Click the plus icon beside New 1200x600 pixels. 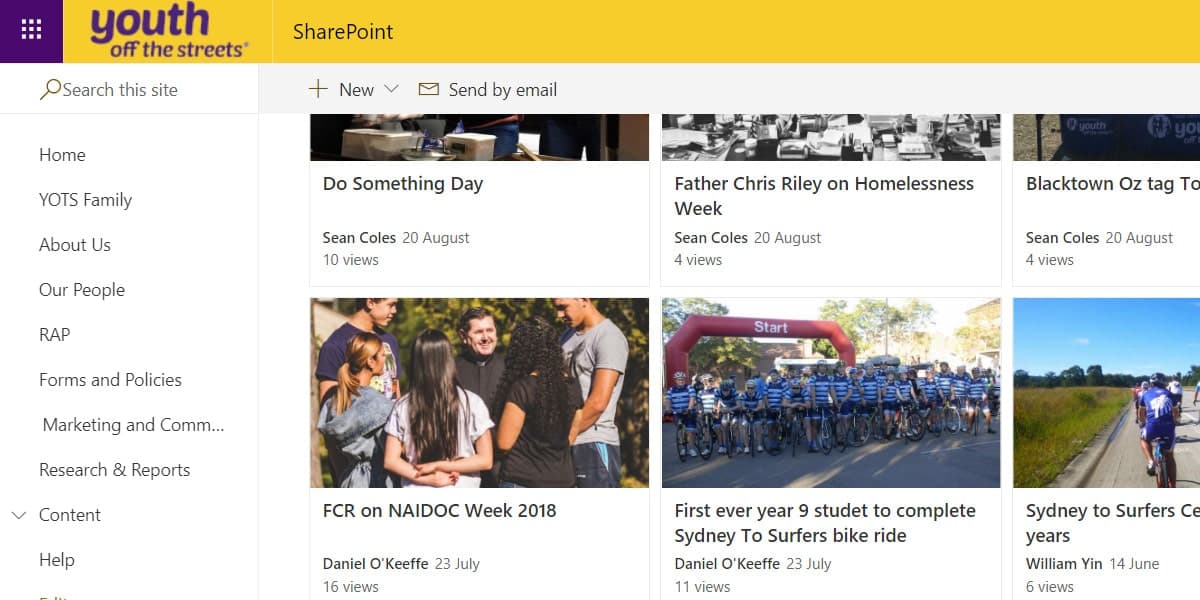[318, 89]
